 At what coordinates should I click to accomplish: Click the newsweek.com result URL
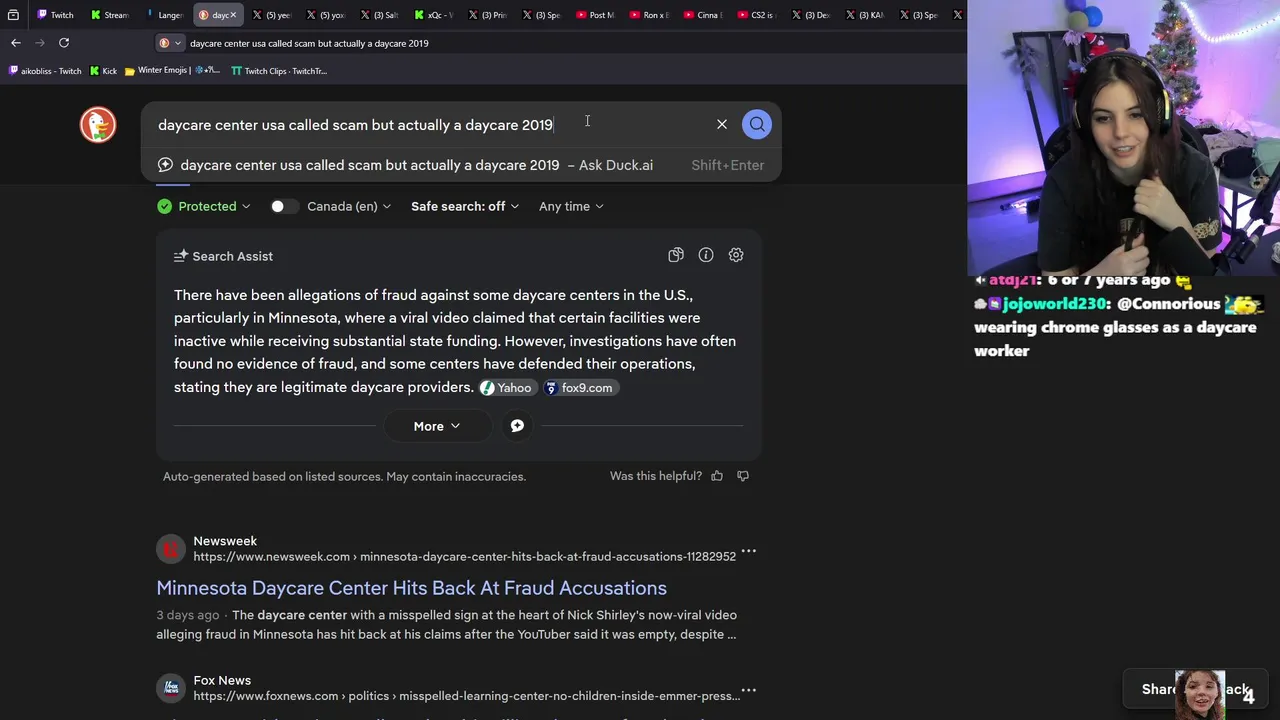point(464,557)
